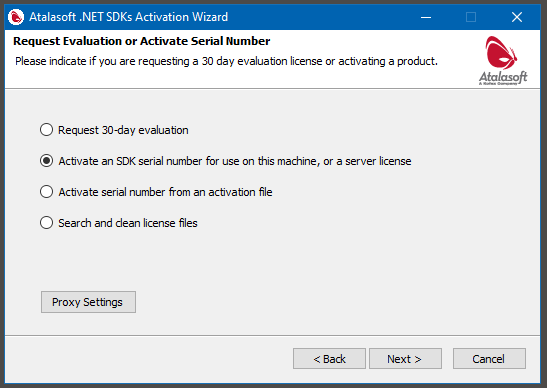Viewport: 547px width, 388px height.
Task: Click the window title 'Atalasoft .NET SDKs Activation Wizard'
Action: pyautogui.click(x=128, y=17)
